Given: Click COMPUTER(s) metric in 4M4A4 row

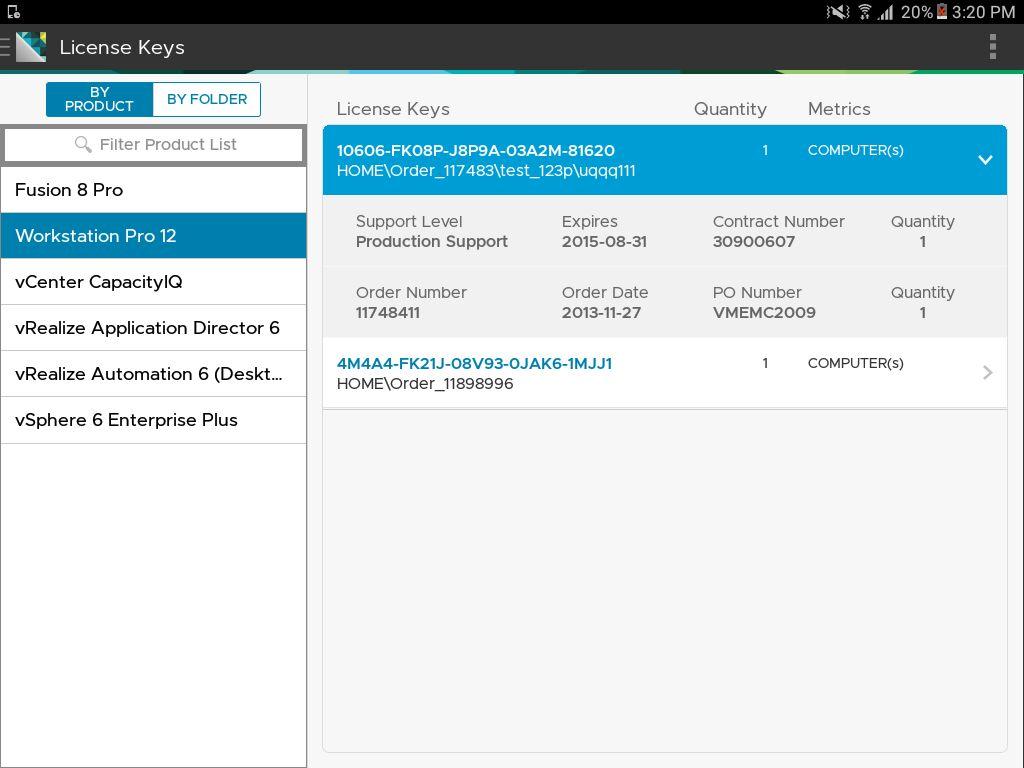Looking at the screenshot, I should tap(856, 363).
